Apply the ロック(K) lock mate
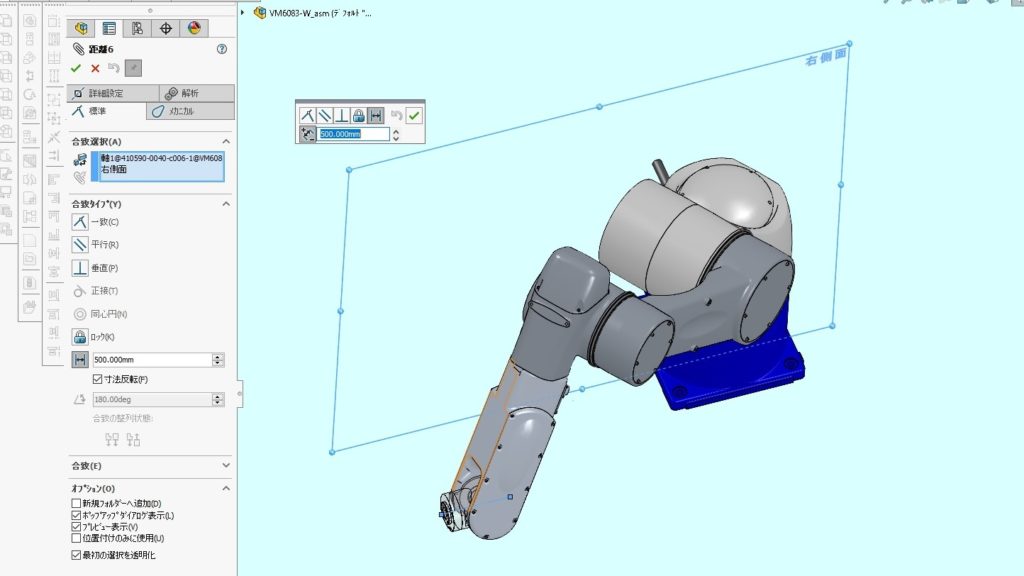This screenshot has width=1024, height=576. (81, 337)
